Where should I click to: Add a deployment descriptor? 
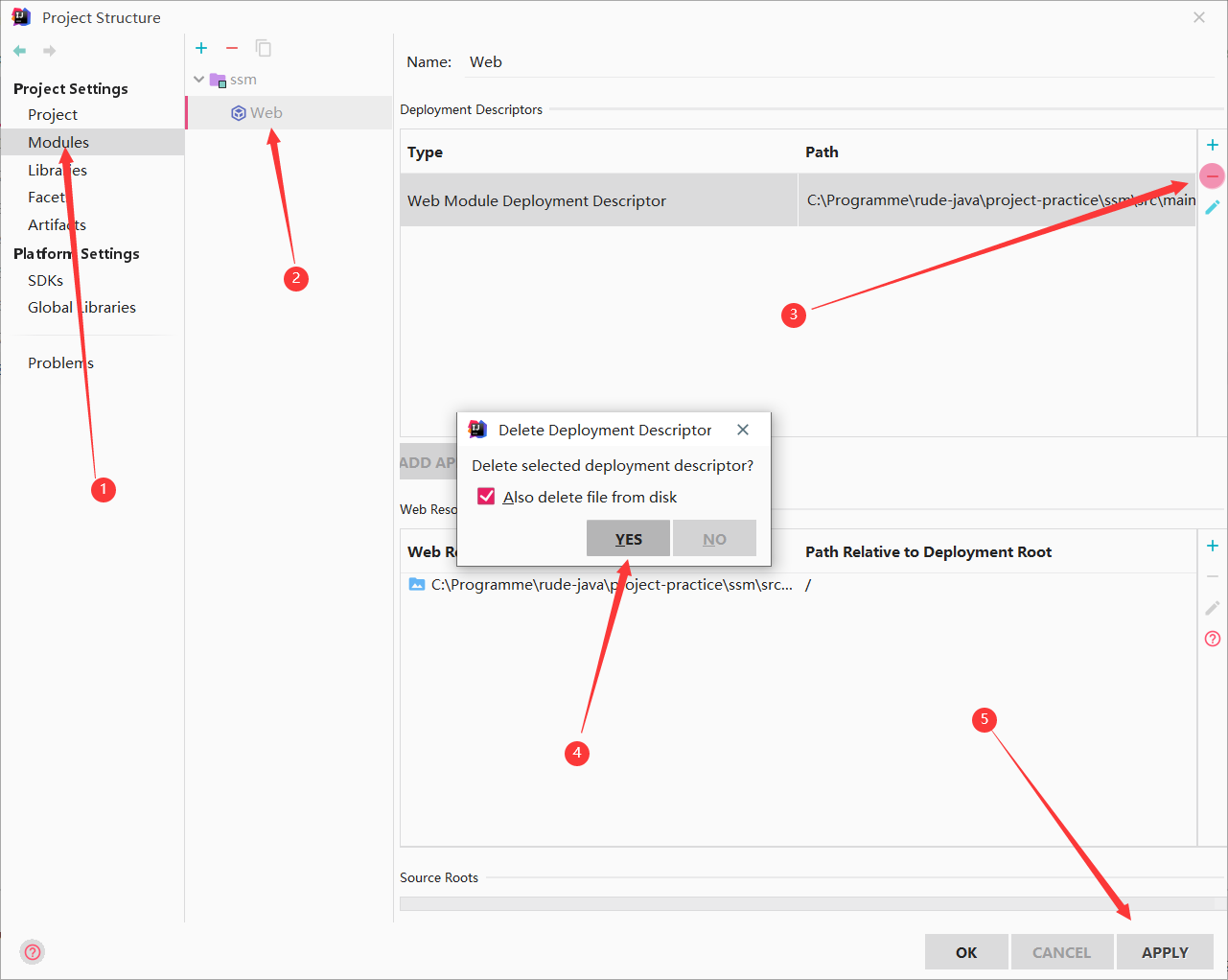tap(1213, 145)
